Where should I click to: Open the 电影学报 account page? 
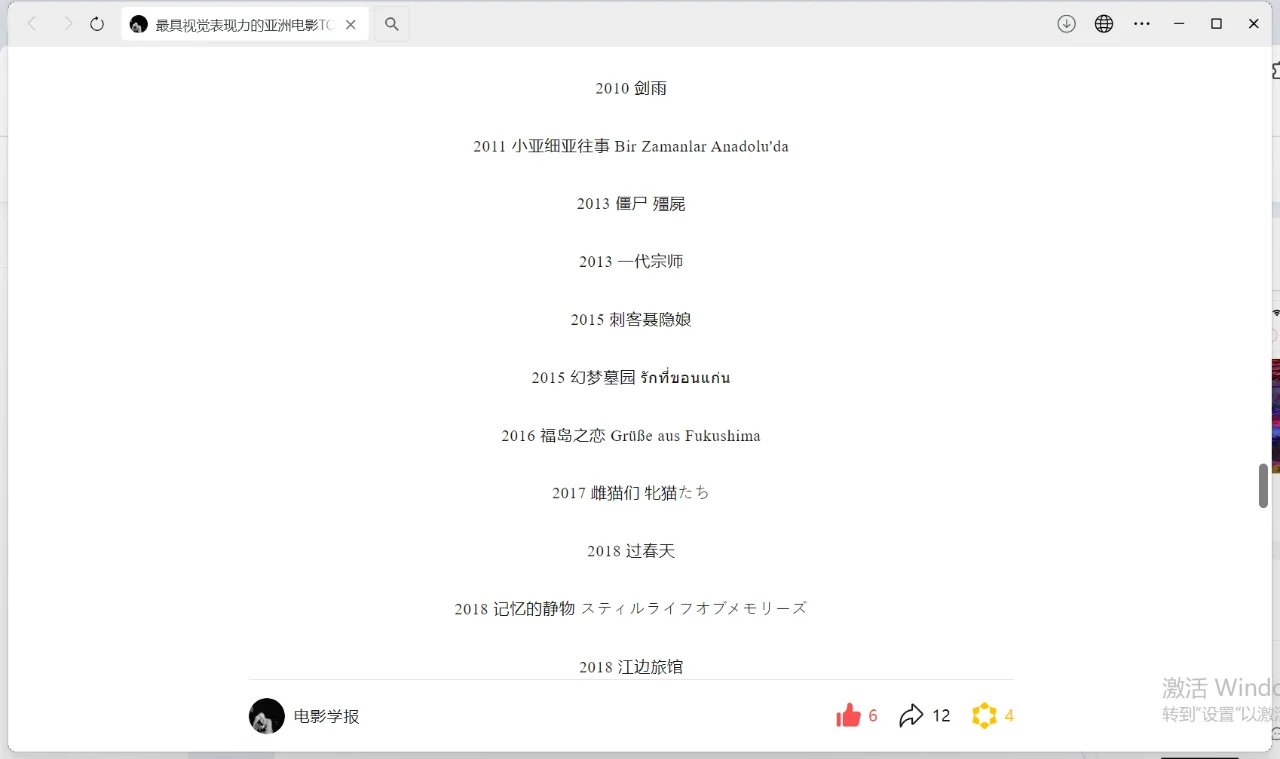point(325,716)
